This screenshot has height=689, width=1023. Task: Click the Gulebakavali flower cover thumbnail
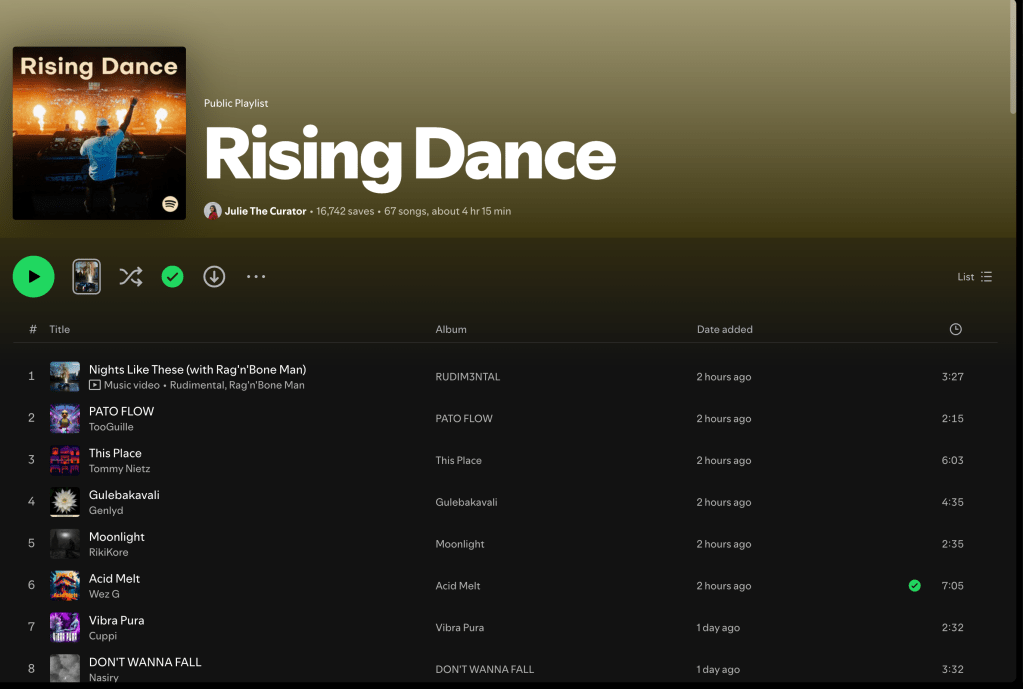pyautogui.click(x=65, y=502)
